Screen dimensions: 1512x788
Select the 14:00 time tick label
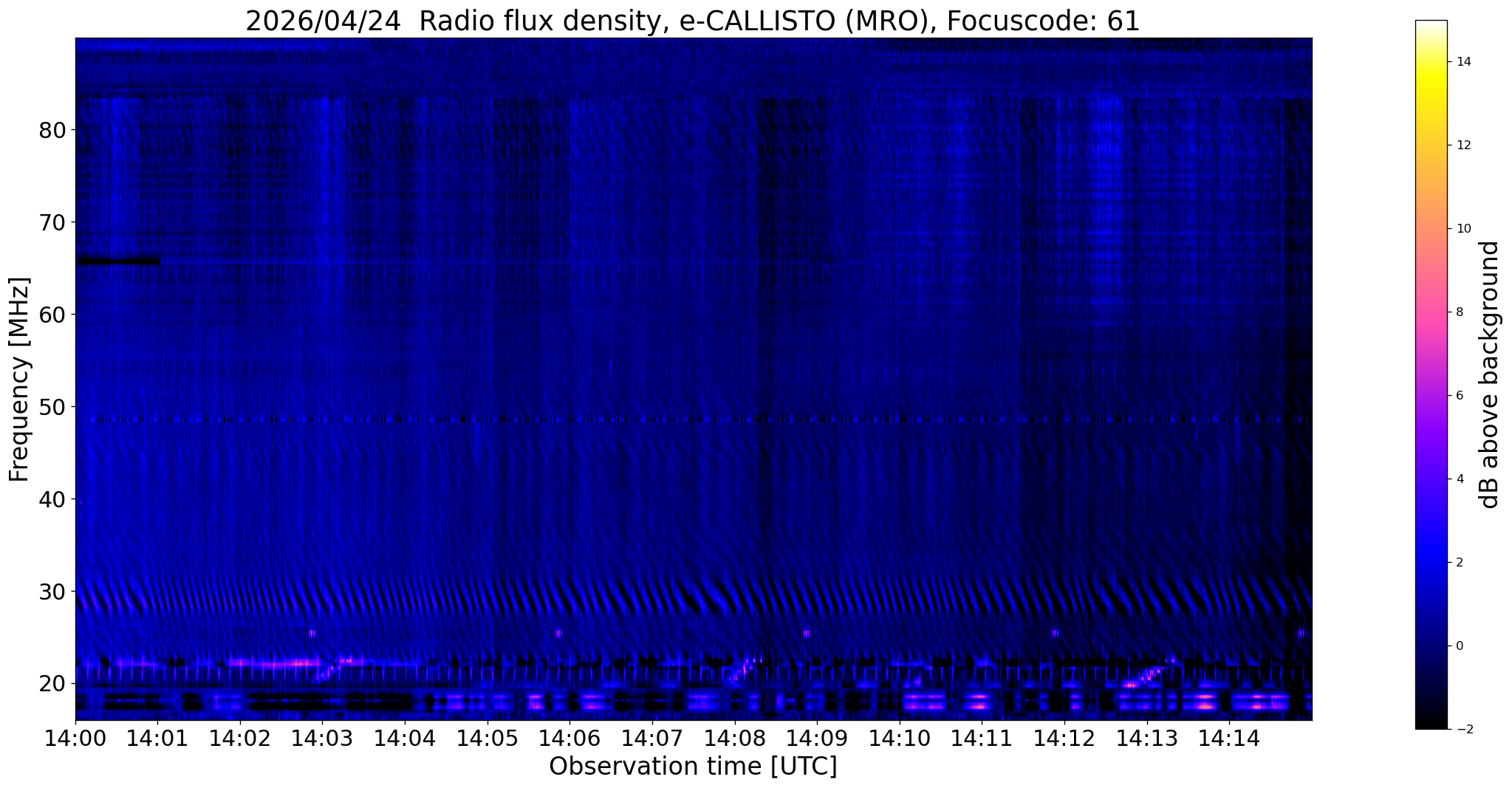click(x=75, y=739)
